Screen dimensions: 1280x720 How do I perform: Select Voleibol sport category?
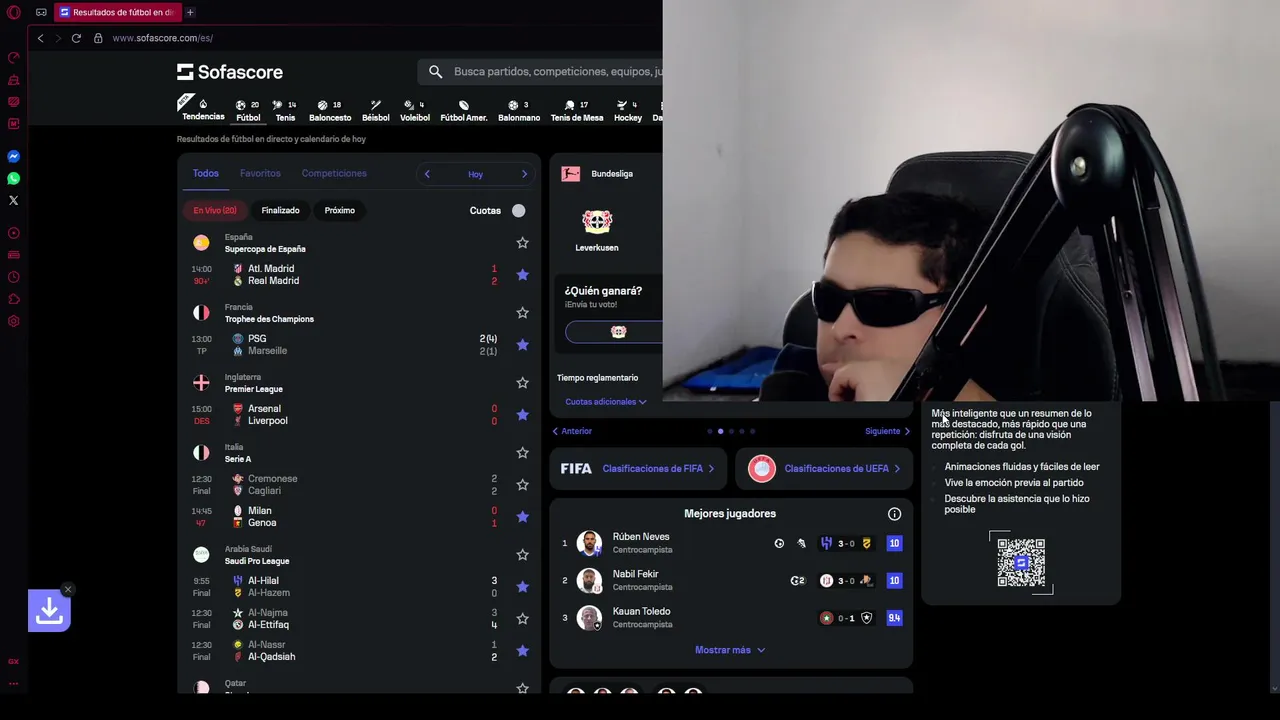pos(415,111)
